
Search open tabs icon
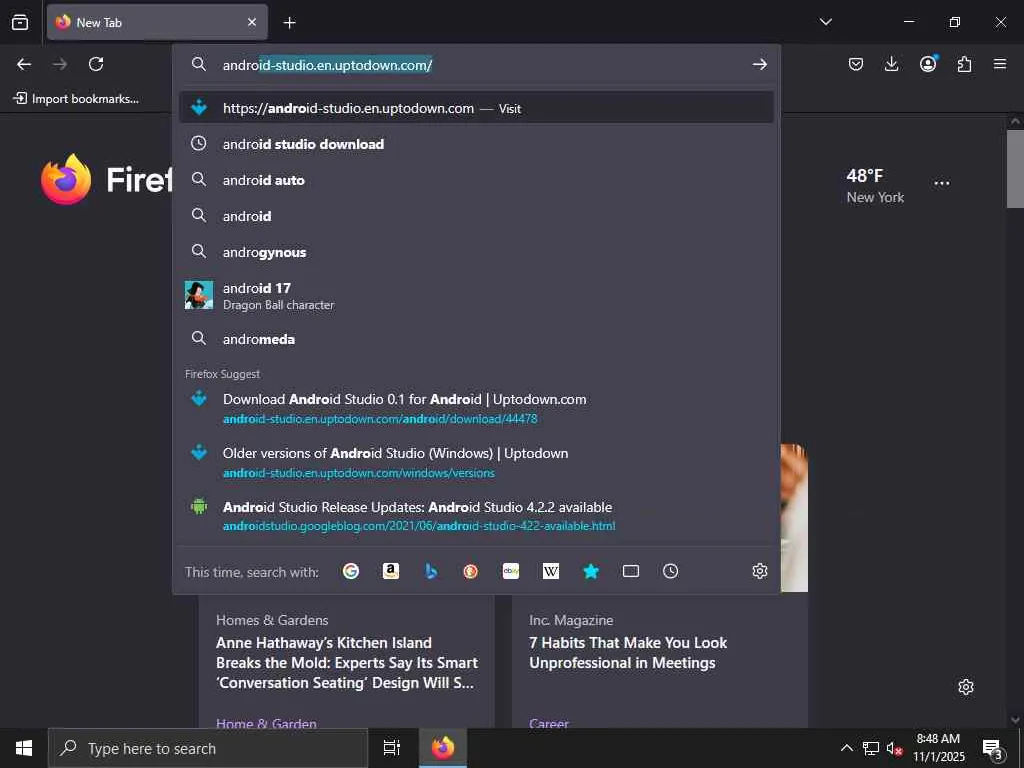(x=631, y=571)
